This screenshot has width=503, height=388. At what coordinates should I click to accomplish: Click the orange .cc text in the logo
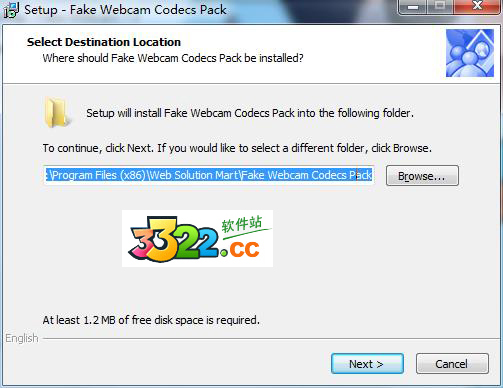pyautogui.click(x=240, y=249)
